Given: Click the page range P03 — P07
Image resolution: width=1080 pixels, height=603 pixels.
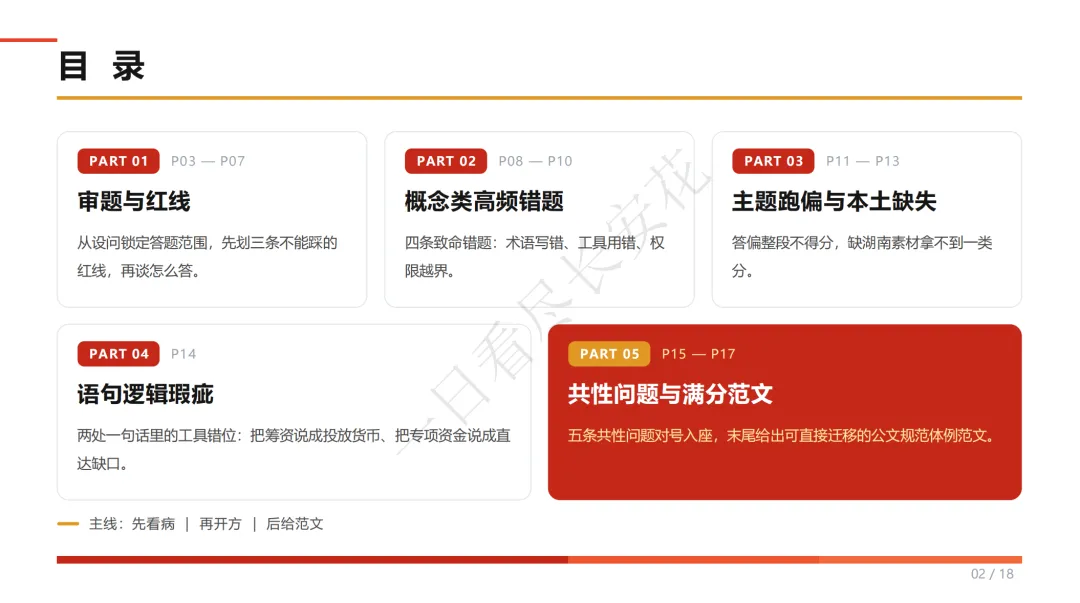Looking at the screenshot, I should tap(208, 161).
